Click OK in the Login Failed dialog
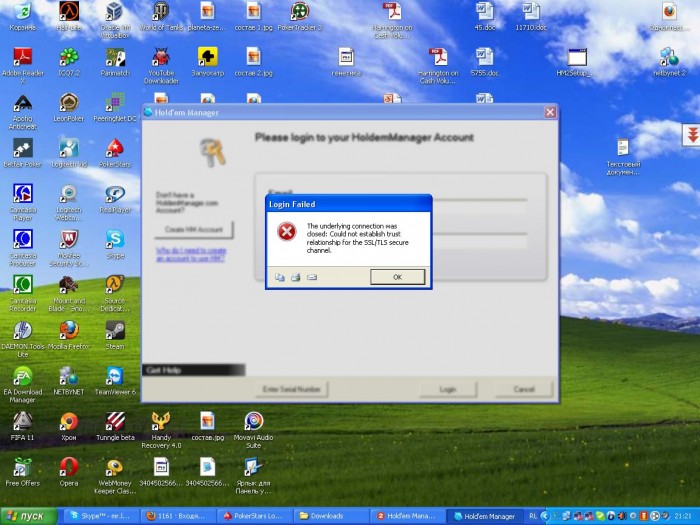This screenshot has height=525, width=700. (x=397, y=277)
